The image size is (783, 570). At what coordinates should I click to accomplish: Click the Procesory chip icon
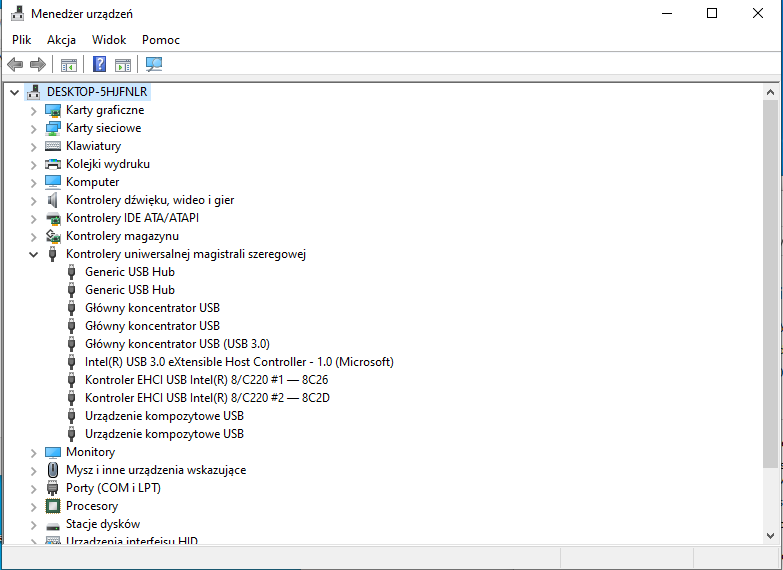point(53,506)
